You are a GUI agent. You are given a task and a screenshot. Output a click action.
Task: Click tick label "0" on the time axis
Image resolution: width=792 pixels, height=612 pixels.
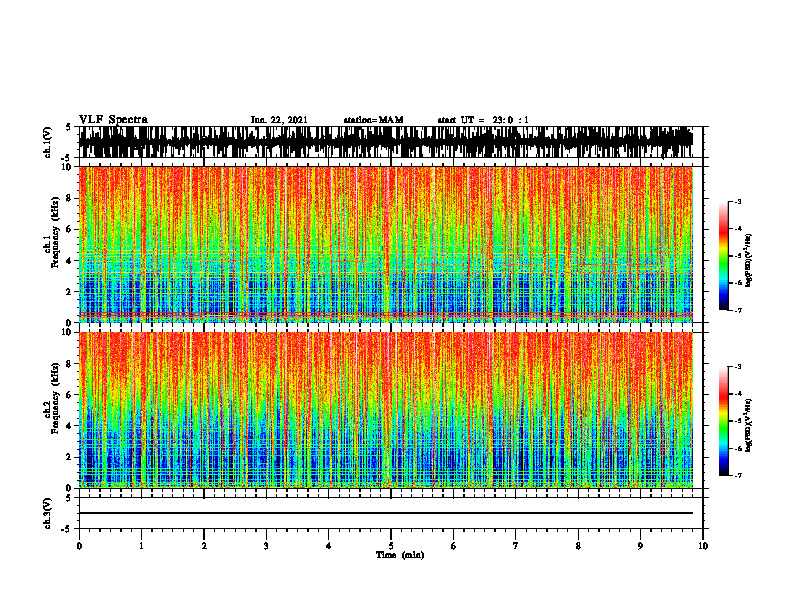79,546
